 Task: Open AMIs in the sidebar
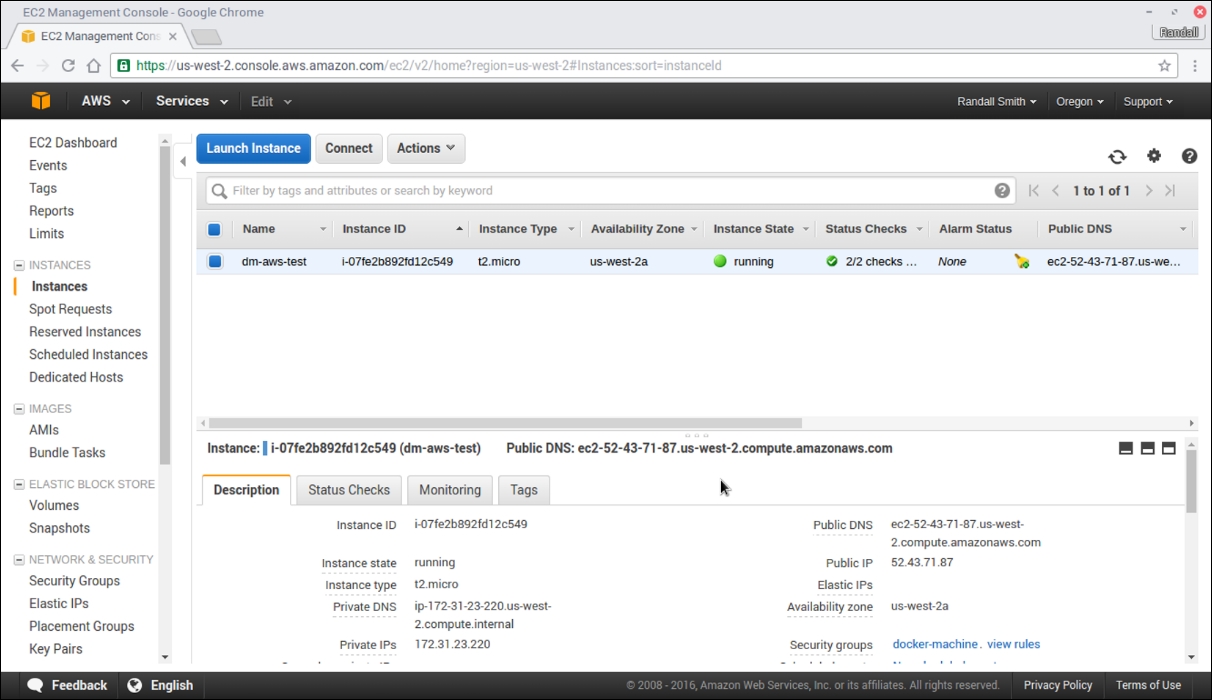[x=44, y=430]
